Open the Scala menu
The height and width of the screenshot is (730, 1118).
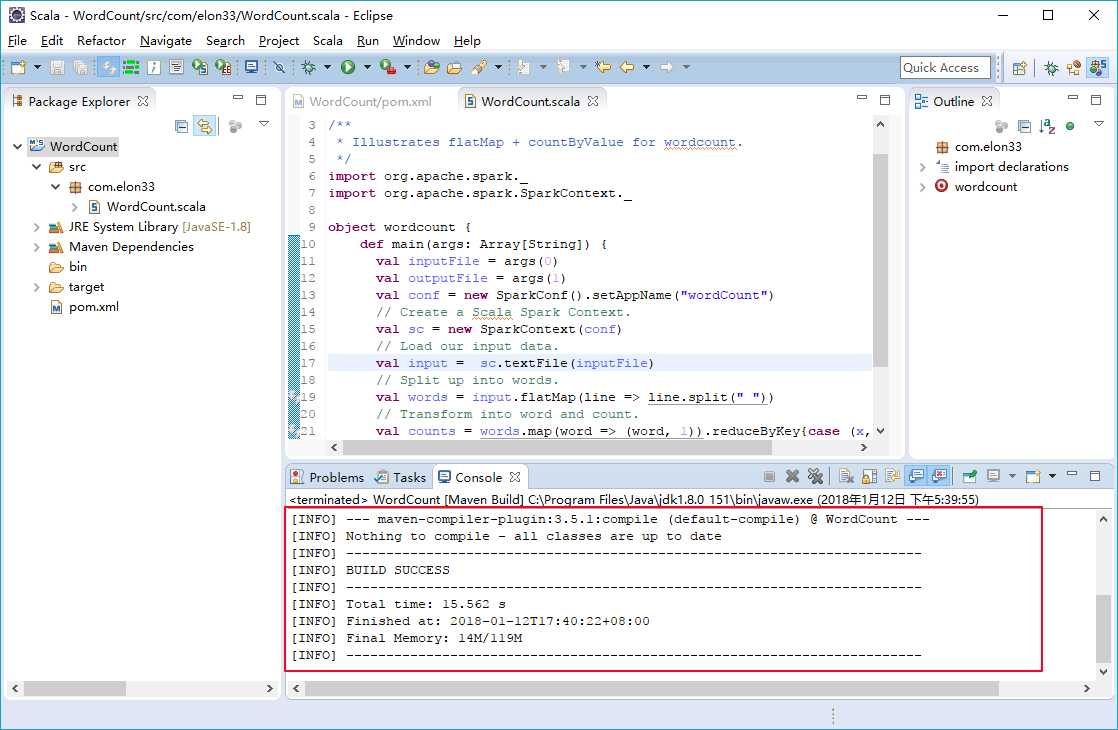click(x=327, y=41)
